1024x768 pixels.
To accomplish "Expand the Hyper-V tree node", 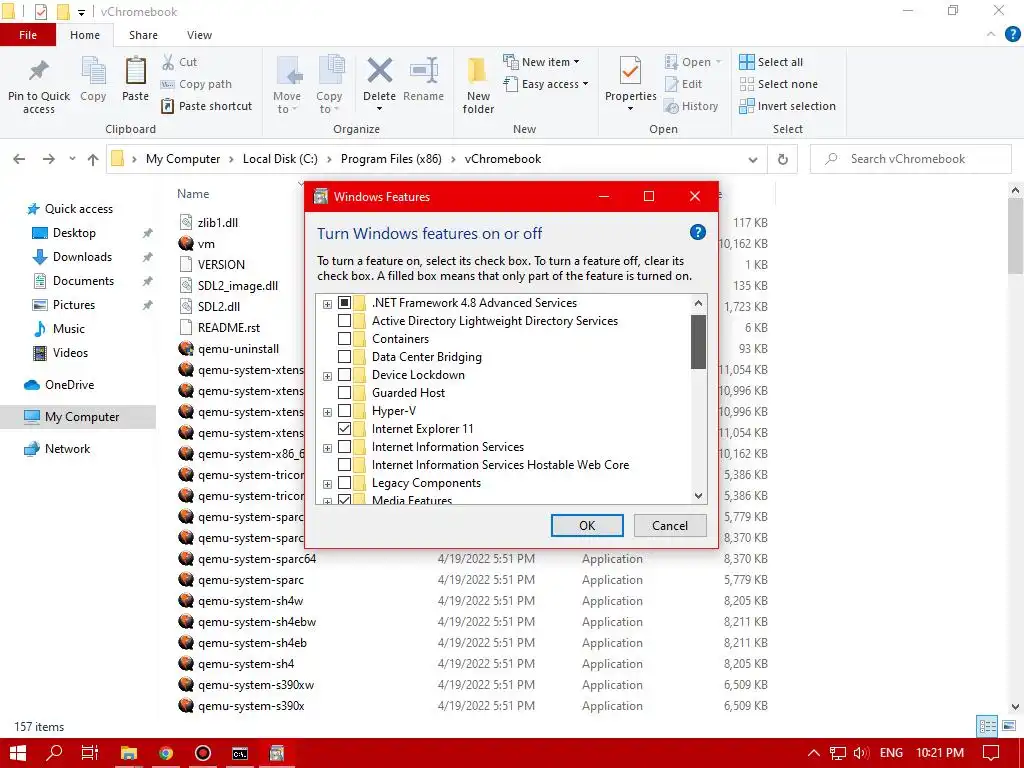I will click(x=327, y=412).
